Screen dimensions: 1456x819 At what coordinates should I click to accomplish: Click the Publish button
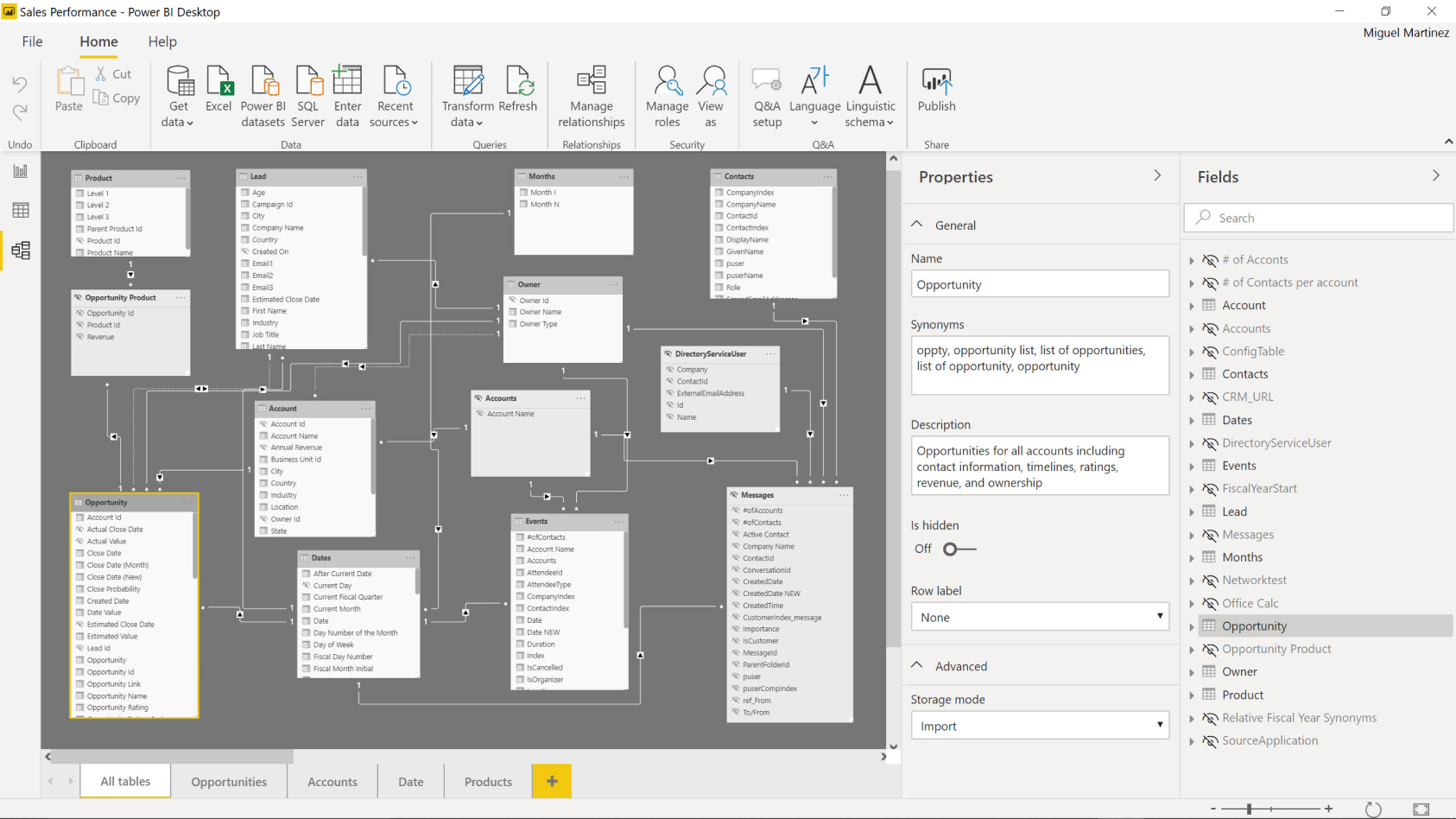click(x=936, y=93)
